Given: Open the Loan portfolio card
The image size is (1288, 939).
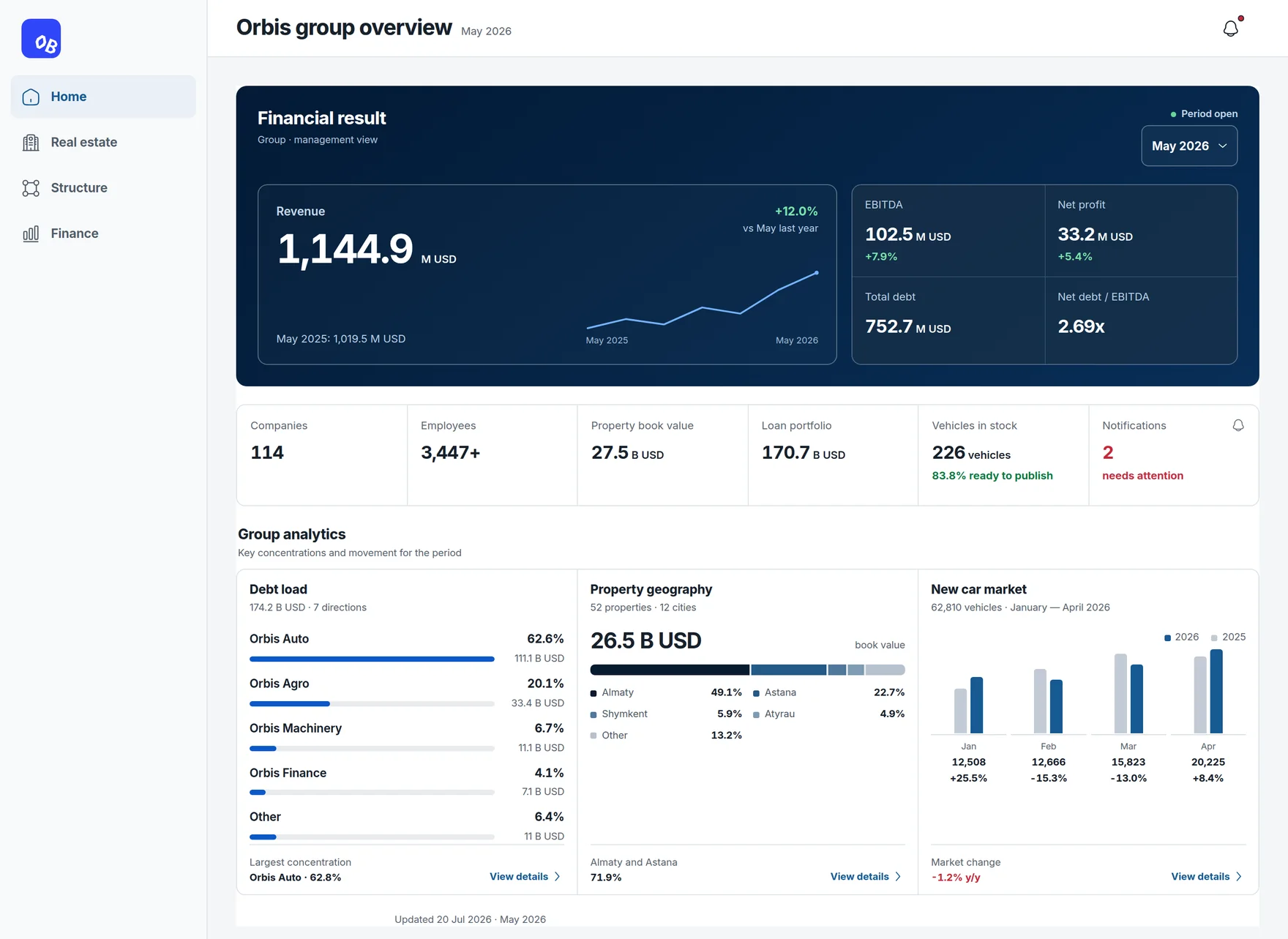Looking at the screenshot, I should 833,454.
